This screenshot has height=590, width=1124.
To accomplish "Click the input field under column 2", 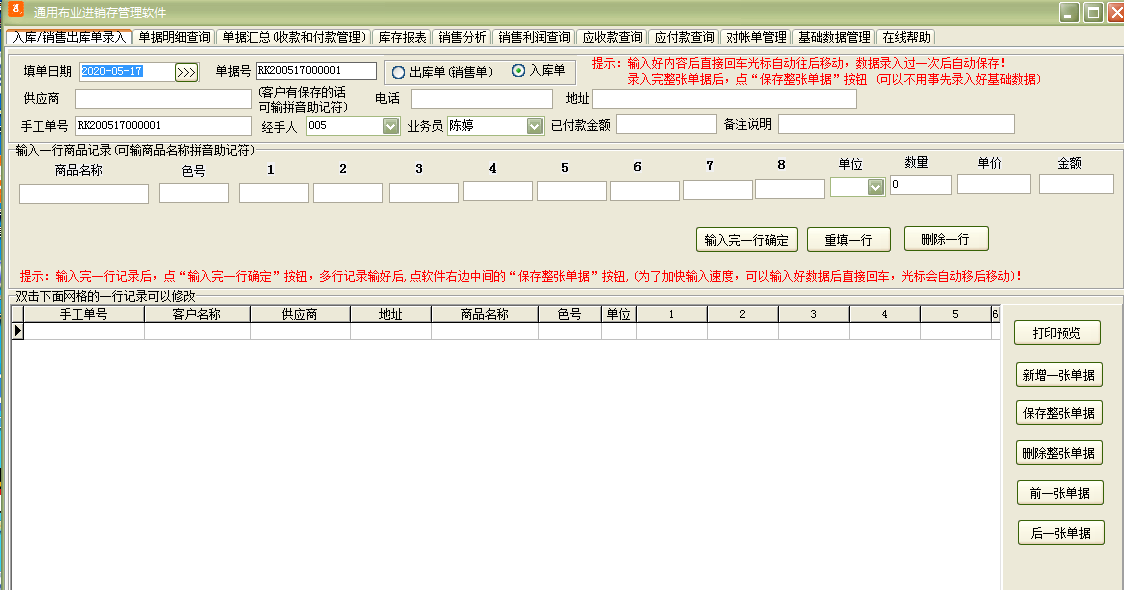I will point(348,193).
